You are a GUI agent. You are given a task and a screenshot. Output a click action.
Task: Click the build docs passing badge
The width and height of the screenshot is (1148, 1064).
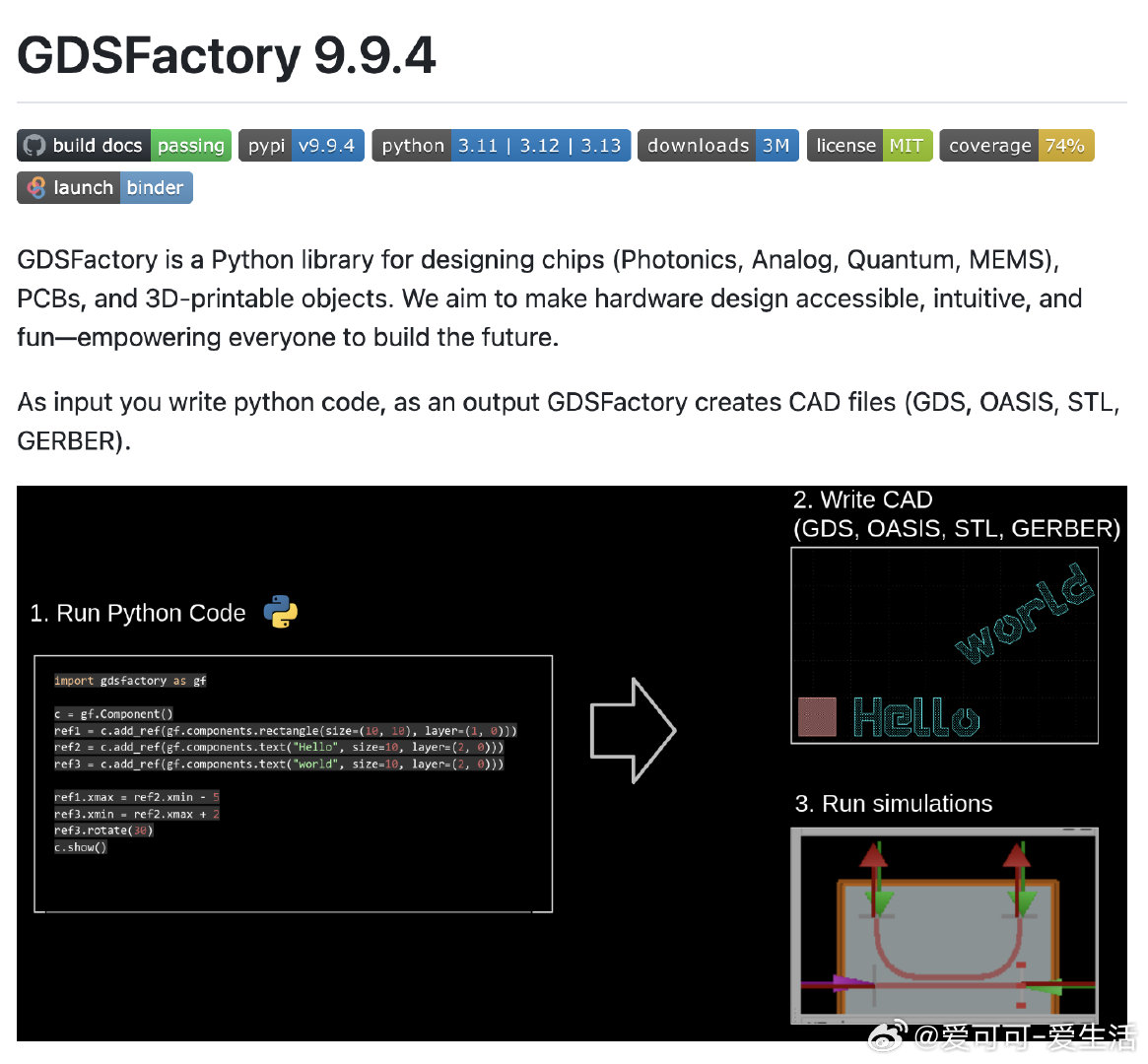coord(124,146)
